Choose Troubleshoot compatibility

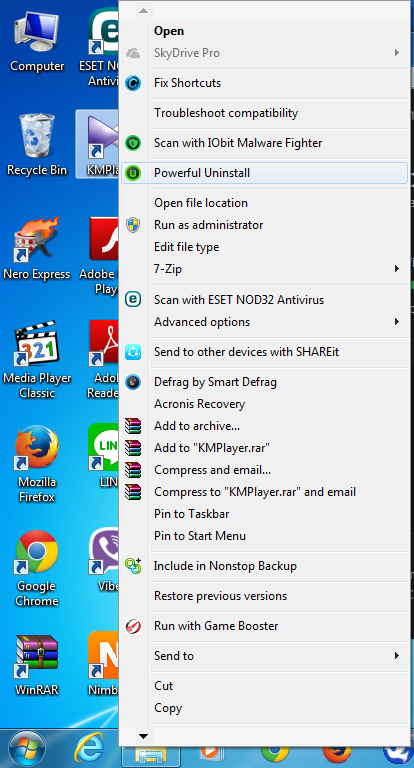coord(264,113)
